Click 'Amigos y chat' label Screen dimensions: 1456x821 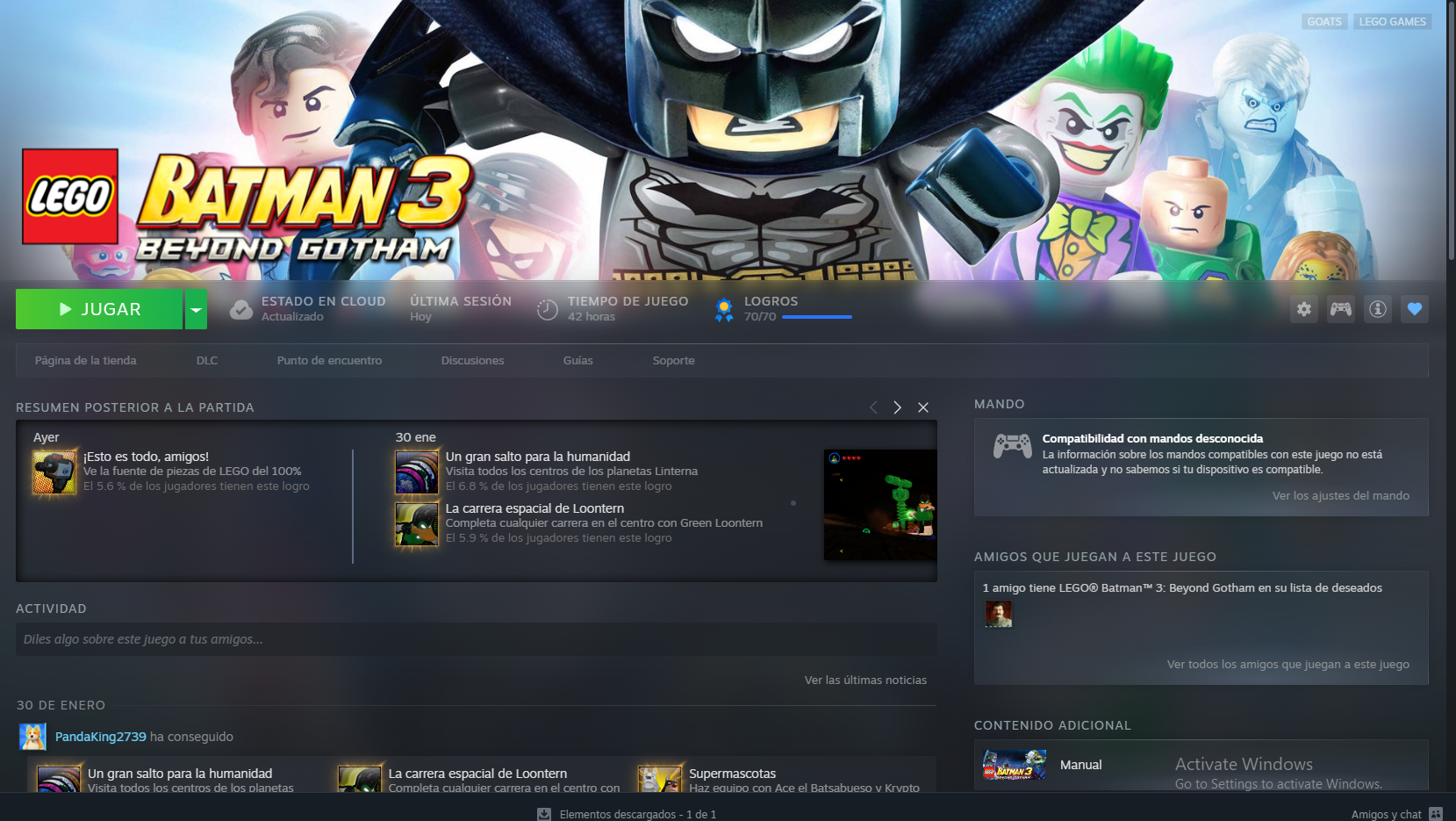coord(1387,815)
